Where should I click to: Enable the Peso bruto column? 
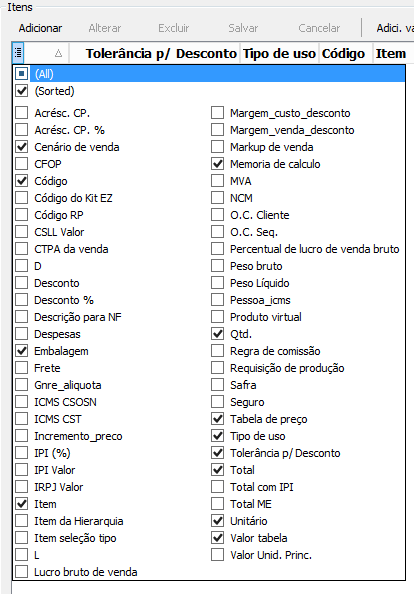[x=217, y=266]
